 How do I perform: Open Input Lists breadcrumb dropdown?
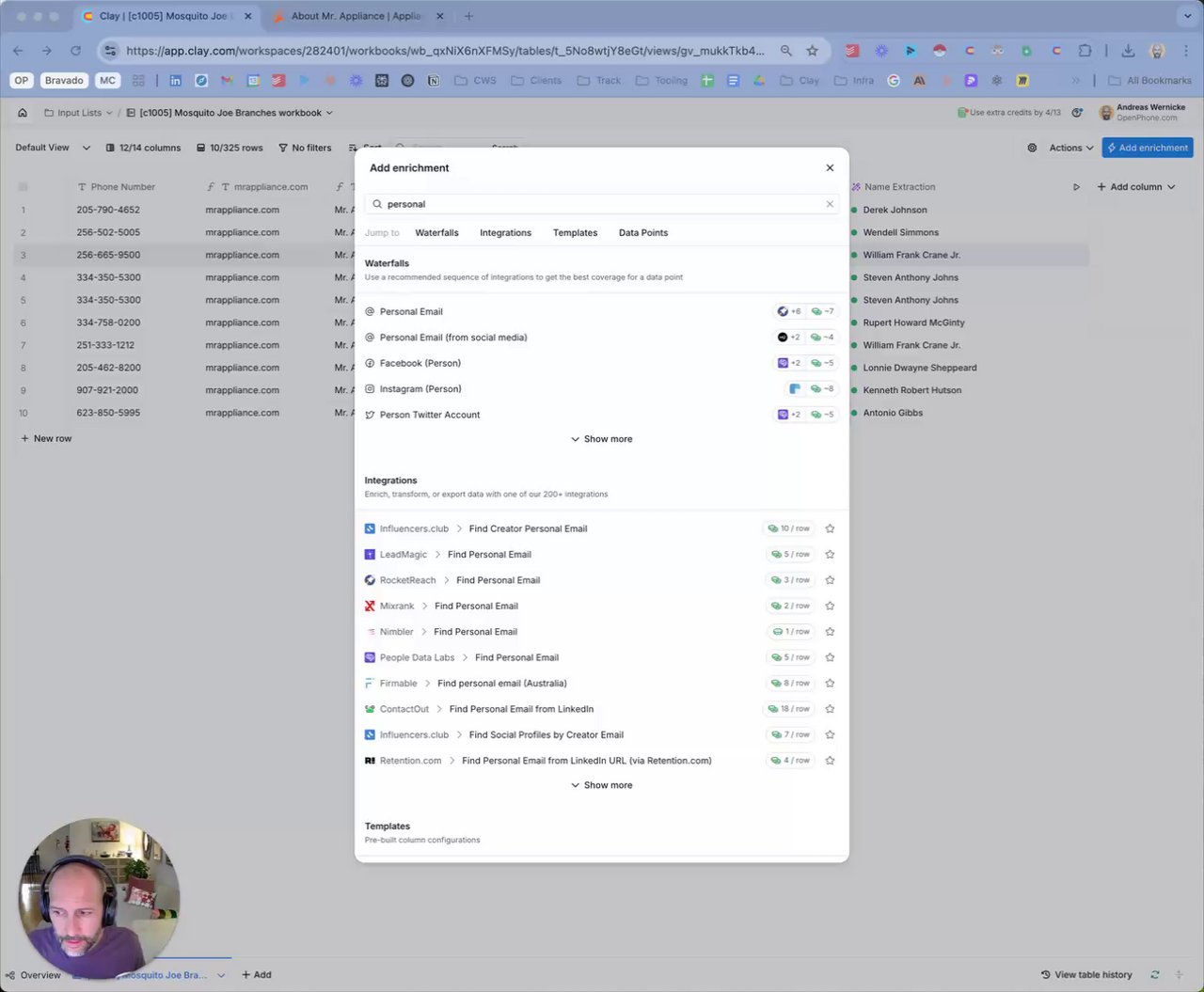(78, 113)
